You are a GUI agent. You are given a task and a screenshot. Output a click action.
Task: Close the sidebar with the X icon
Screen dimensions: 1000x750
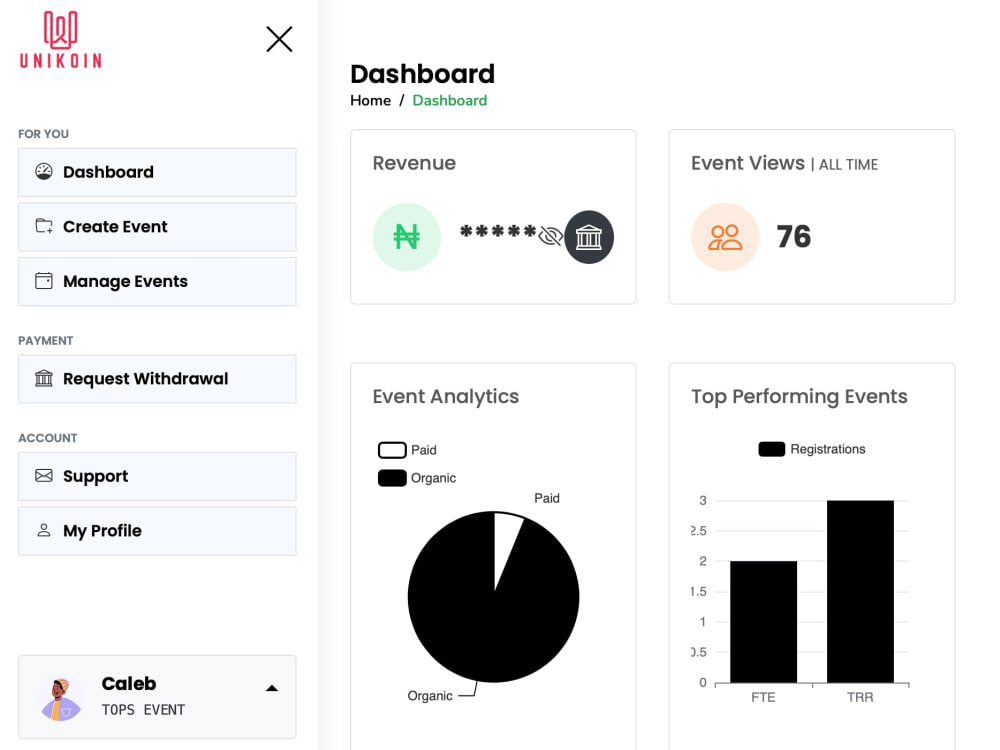(279, 40)
